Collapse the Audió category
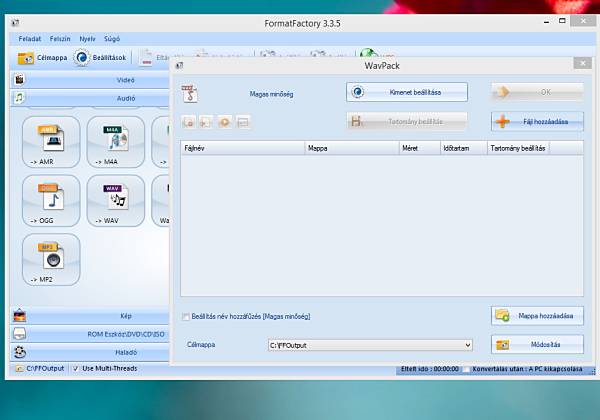Image resolution: width=600 pixels, height=420 pixels. [90, 98]
